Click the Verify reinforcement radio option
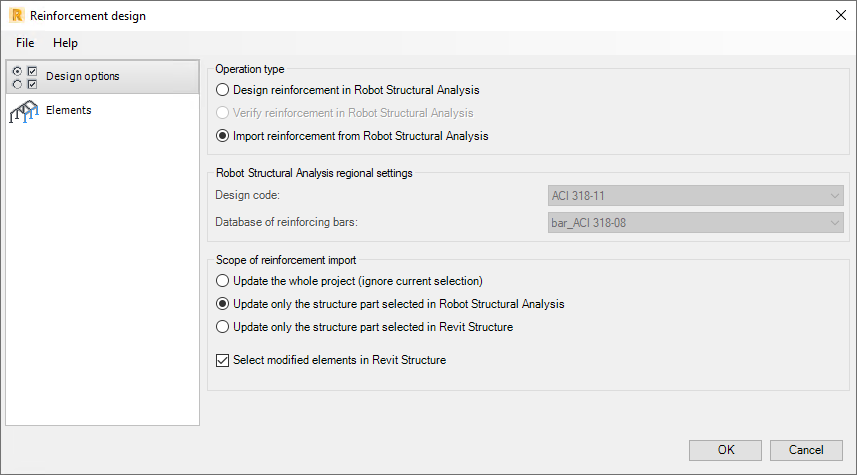 (x=224, y=113)
